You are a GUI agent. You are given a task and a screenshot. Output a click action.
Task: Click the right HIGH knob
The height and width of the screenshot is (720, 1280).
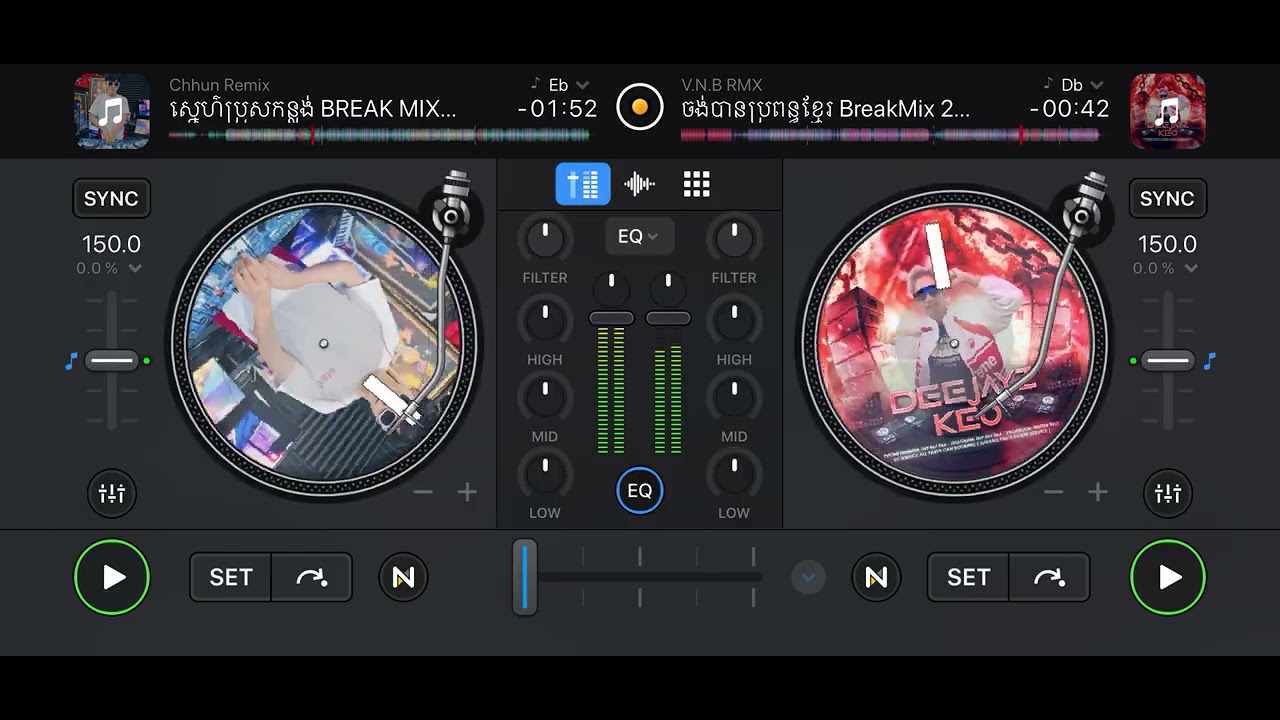pos(734,321)
